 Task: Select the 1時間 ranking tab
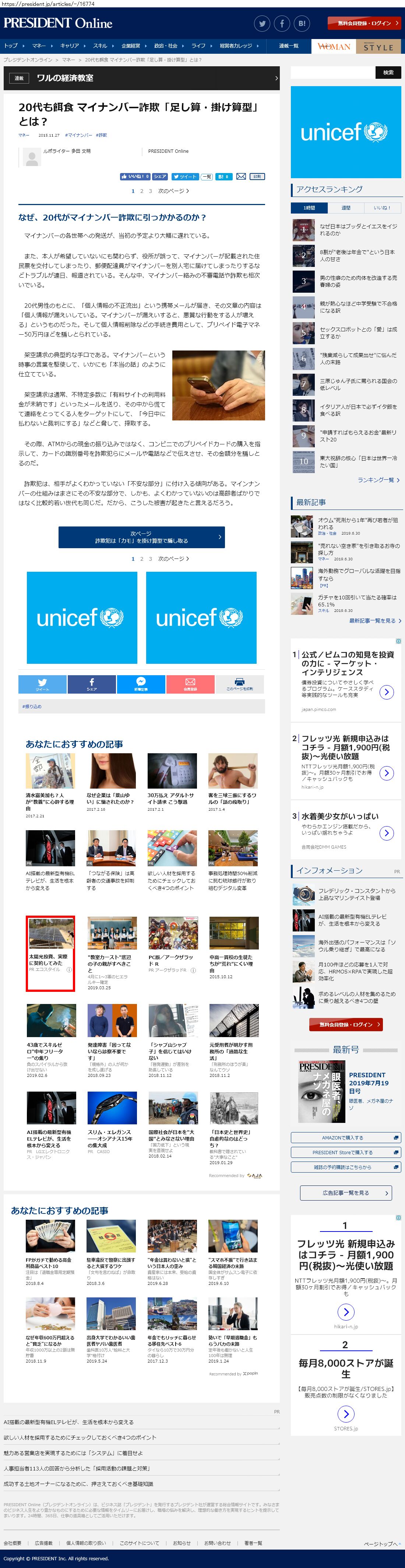[x=309, y=208]
